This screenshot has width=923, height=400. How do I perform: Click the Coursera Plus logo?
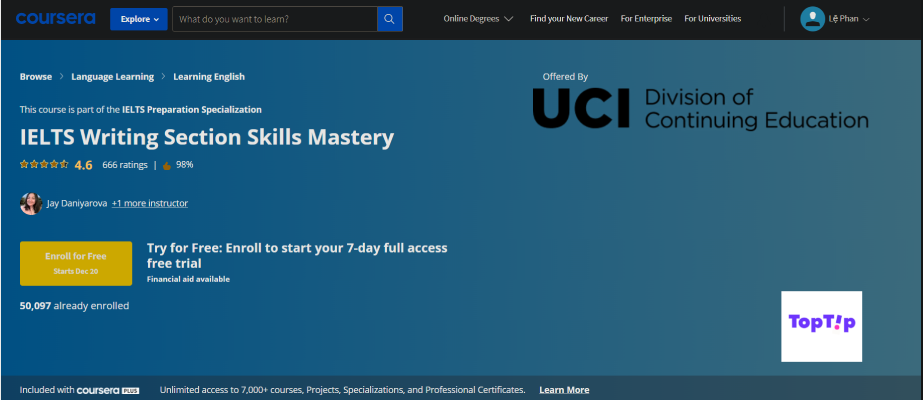tap(108, 390)
